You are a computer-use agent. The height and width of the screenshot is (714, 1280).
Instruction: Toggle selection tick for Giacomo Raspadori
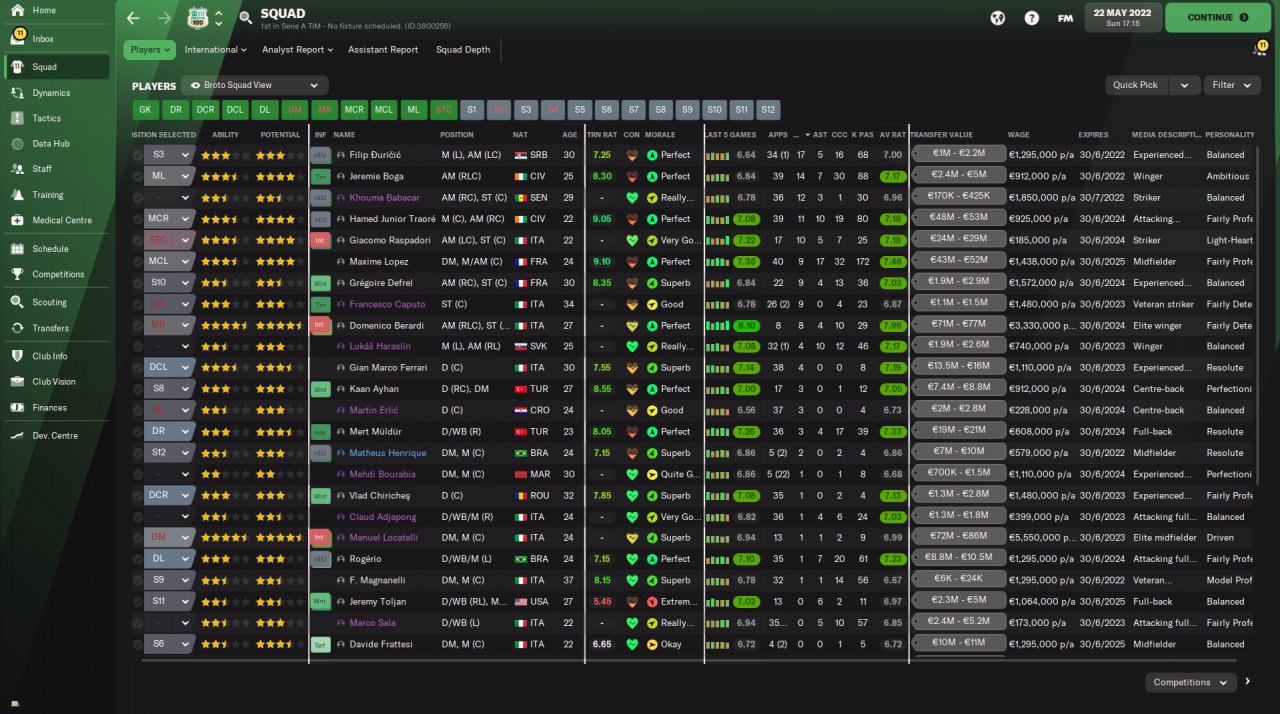(x=138, y=240)
